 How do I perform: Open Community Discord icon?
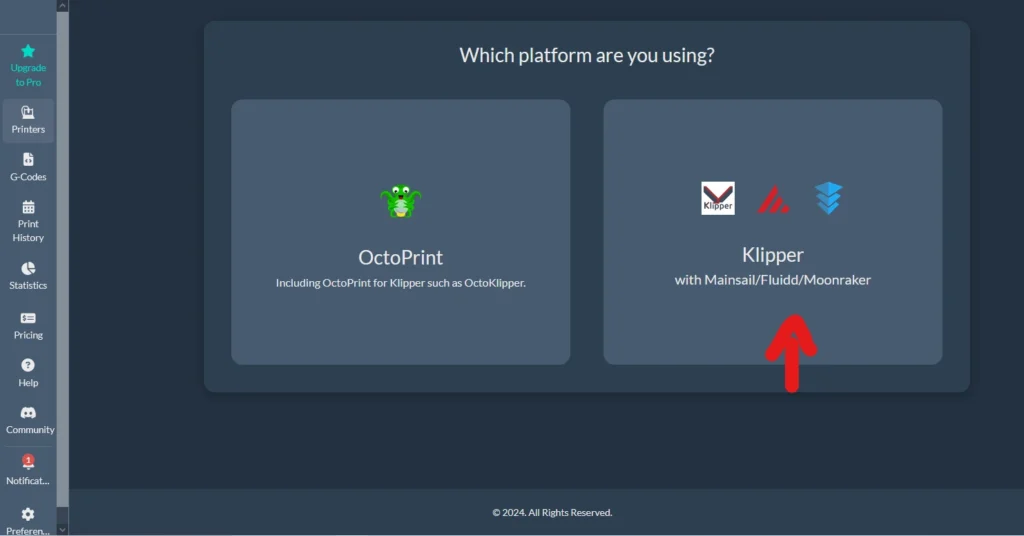[28, 413]
